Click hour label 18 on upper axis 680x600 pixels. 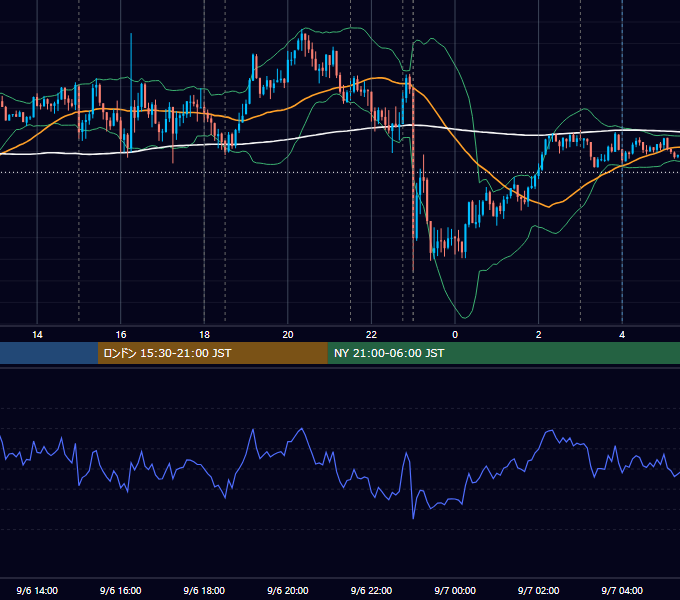tap(204, 335)
